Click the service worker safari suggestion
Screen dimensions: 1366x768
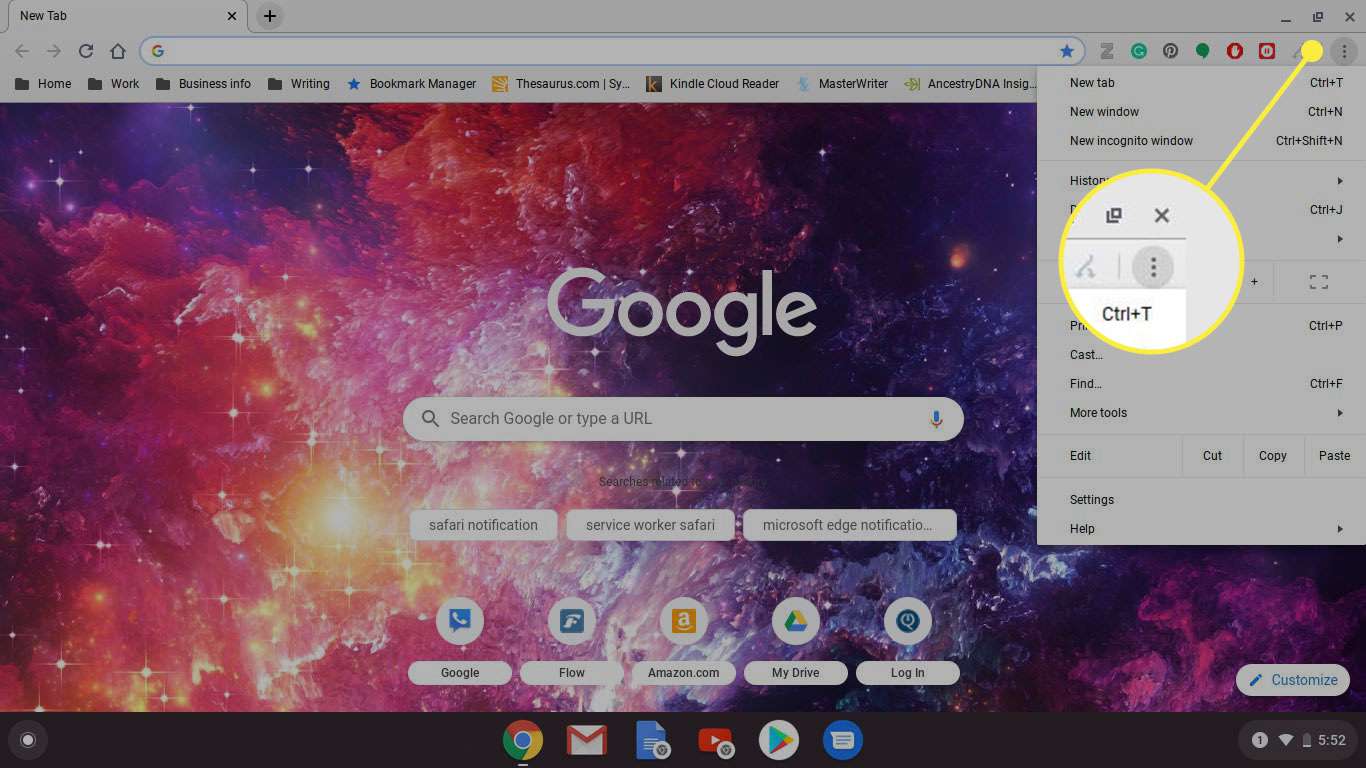point(650,525)
